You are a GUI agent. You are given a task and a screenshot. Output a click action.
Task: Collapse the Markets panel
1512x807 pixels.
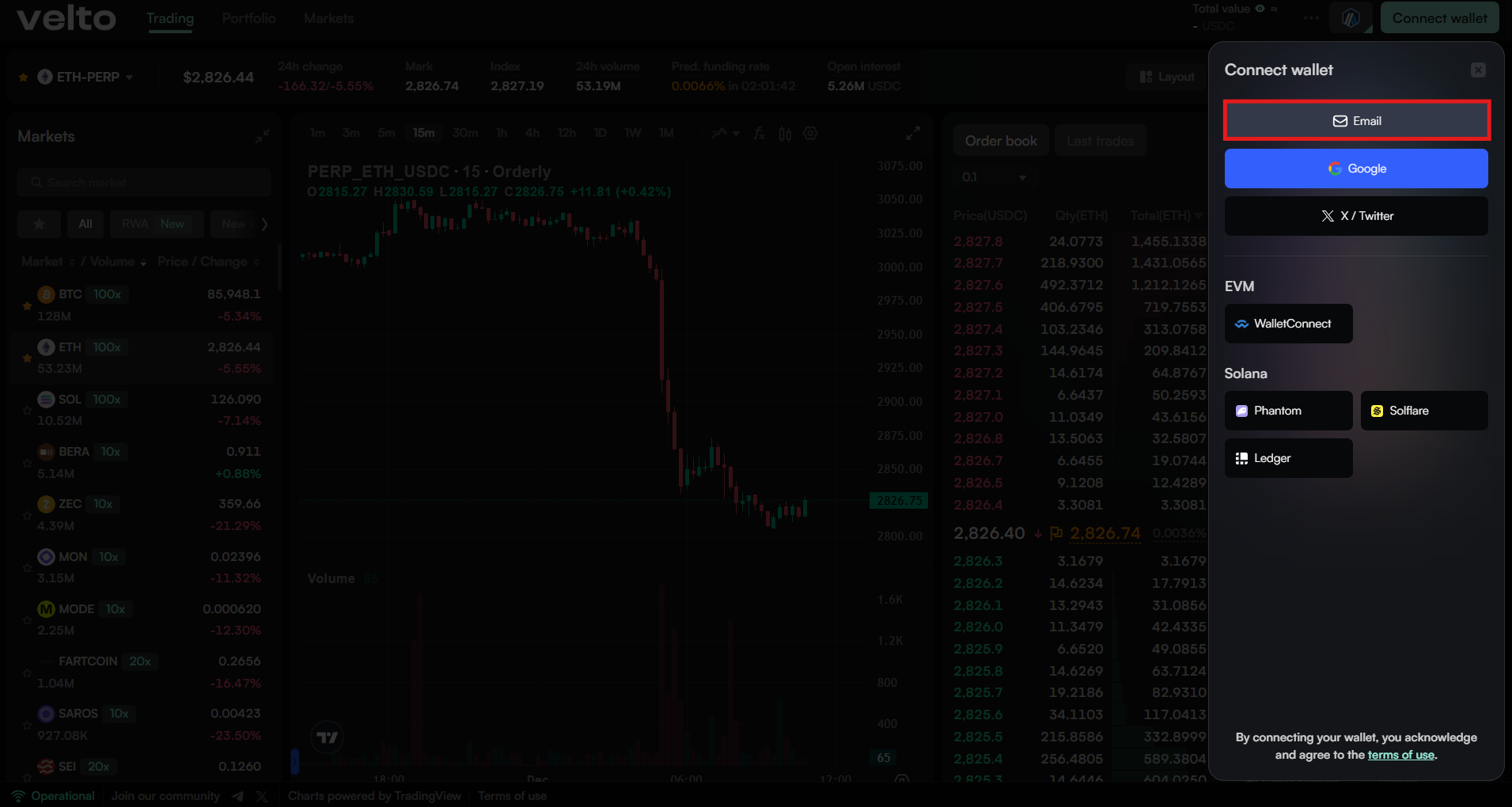pos(263,136)
